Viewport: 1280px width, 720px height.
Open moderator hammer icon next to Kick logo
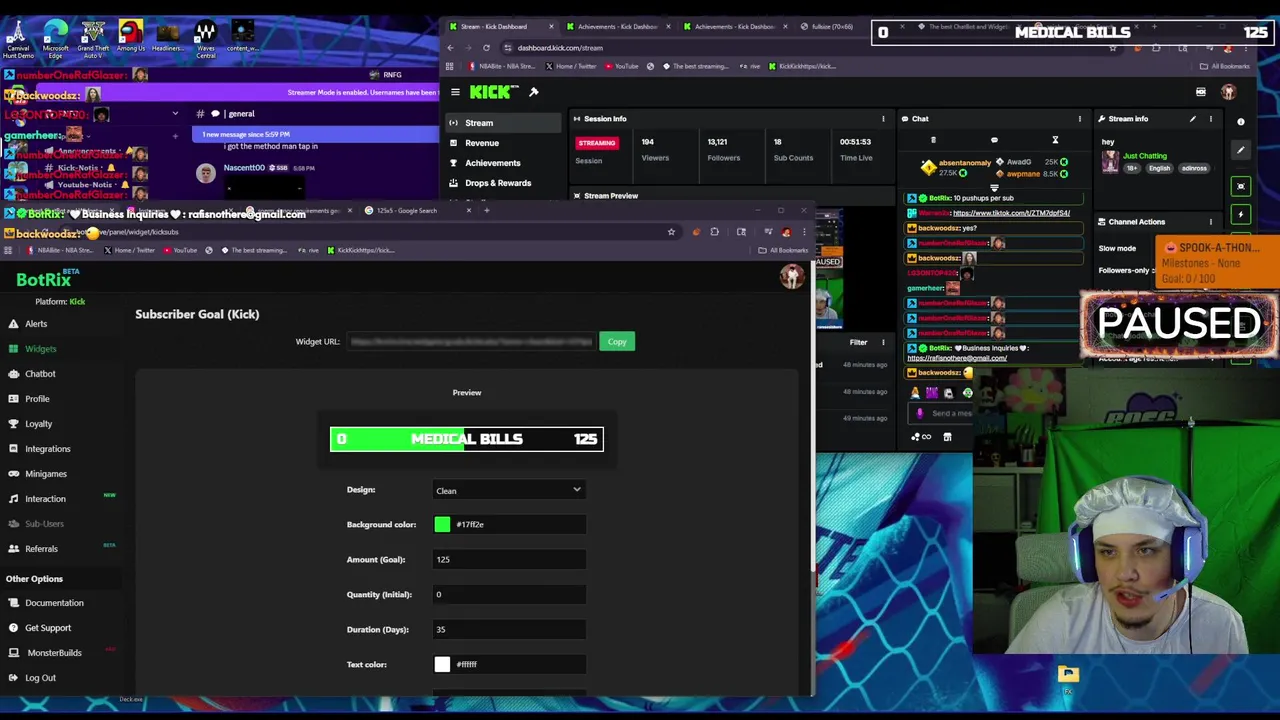coord(534,92)
